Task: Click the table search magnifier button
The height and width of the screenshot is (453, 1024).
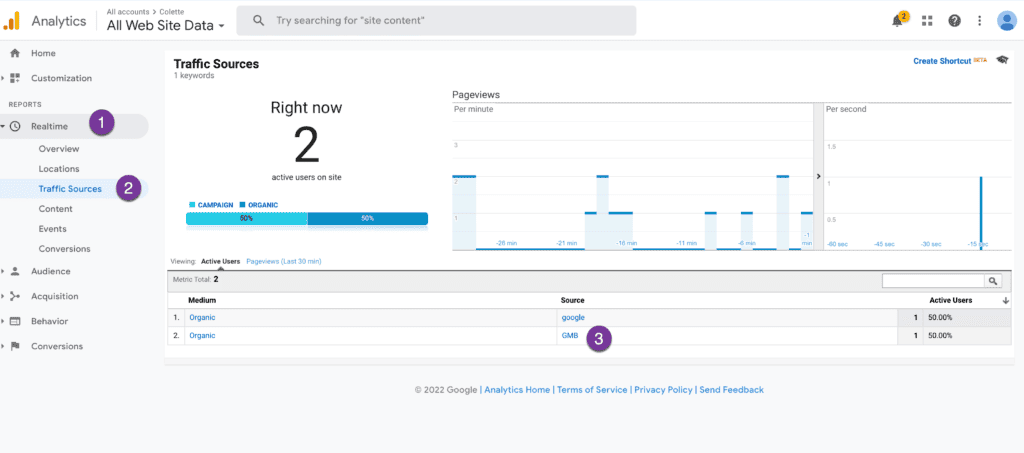Action: [x=993, y=282]
